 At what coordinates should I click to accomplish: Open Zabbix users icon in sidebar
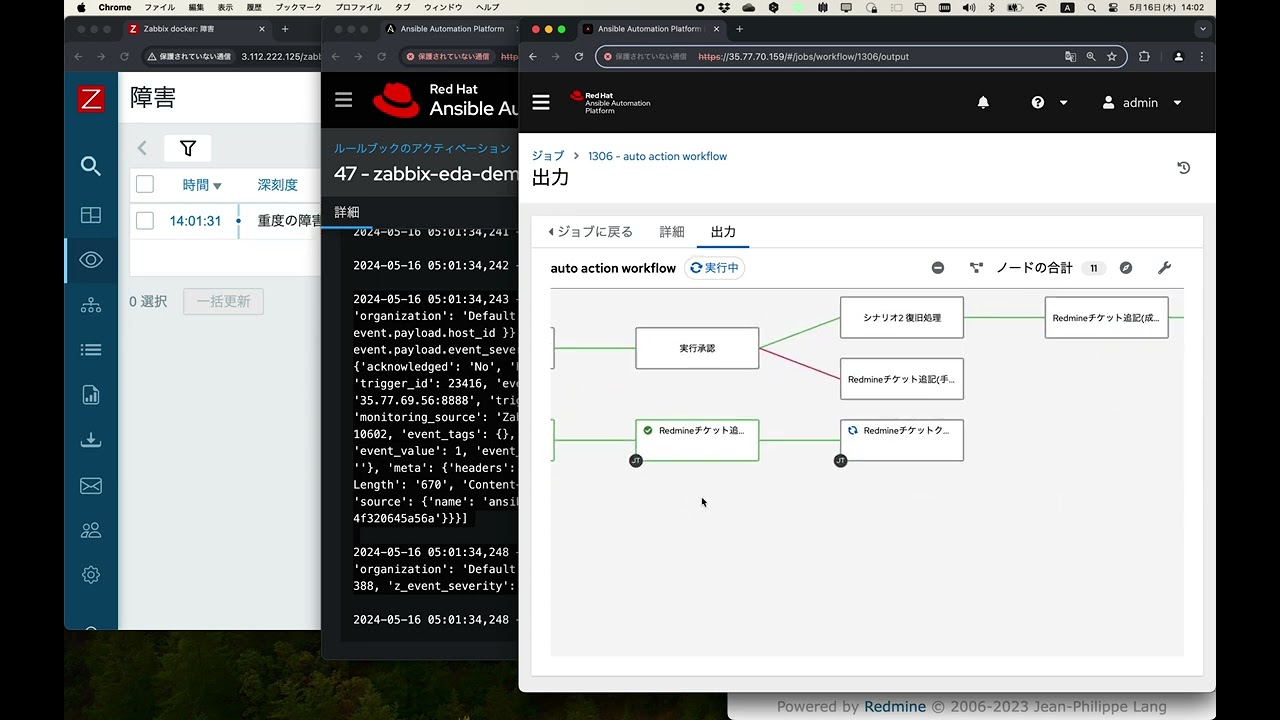point(91,530)
